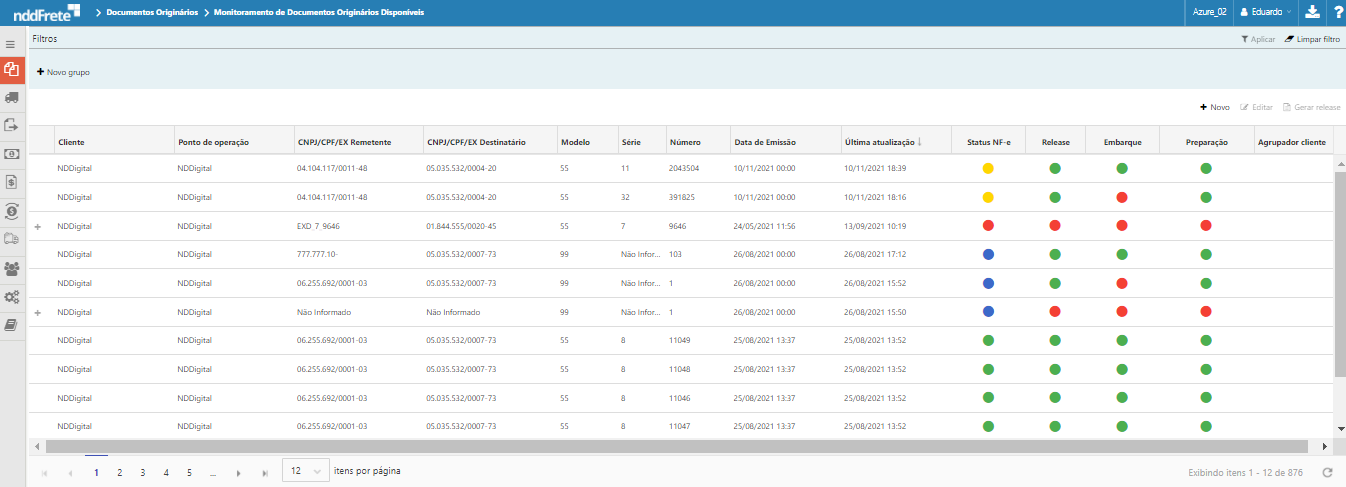Click the truck icon in the sidebar
The image size is (1346, 487).
click(x=12, y=97)
